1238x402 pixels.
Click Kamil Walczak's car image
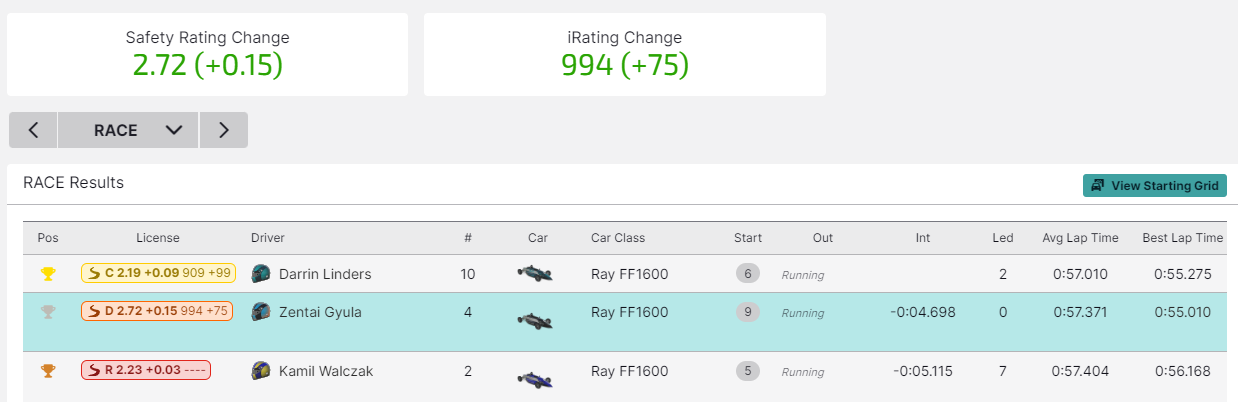[536, 377]
